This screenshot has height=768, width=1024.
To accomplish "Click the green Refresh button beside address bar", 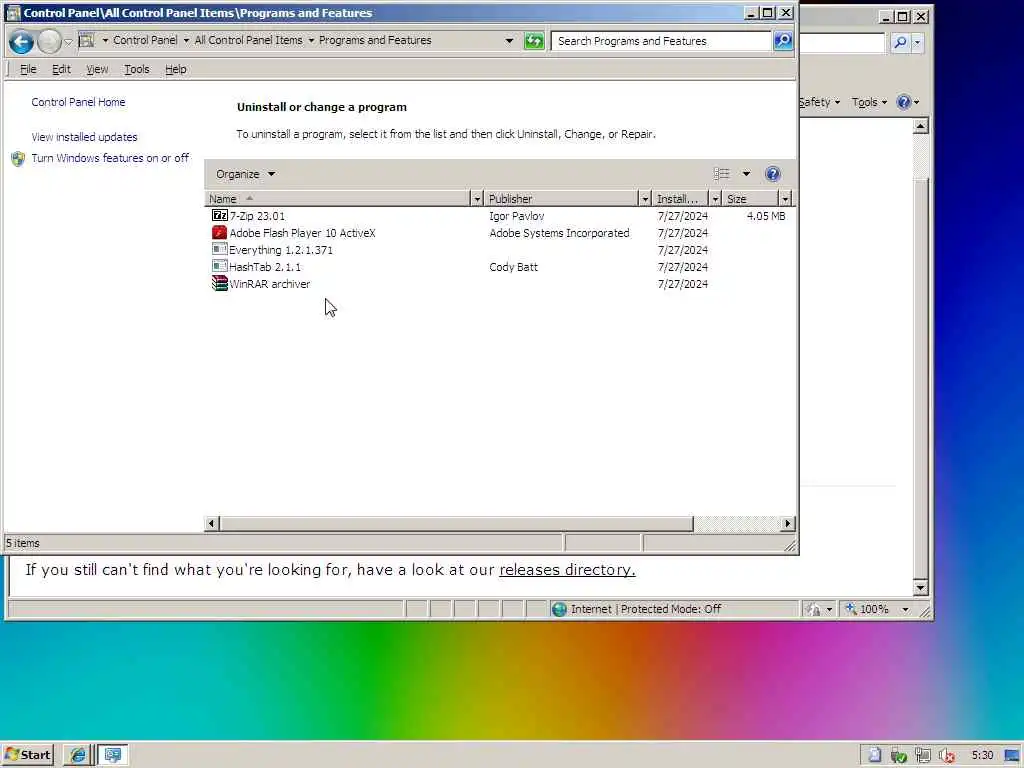I will [534, 41].
